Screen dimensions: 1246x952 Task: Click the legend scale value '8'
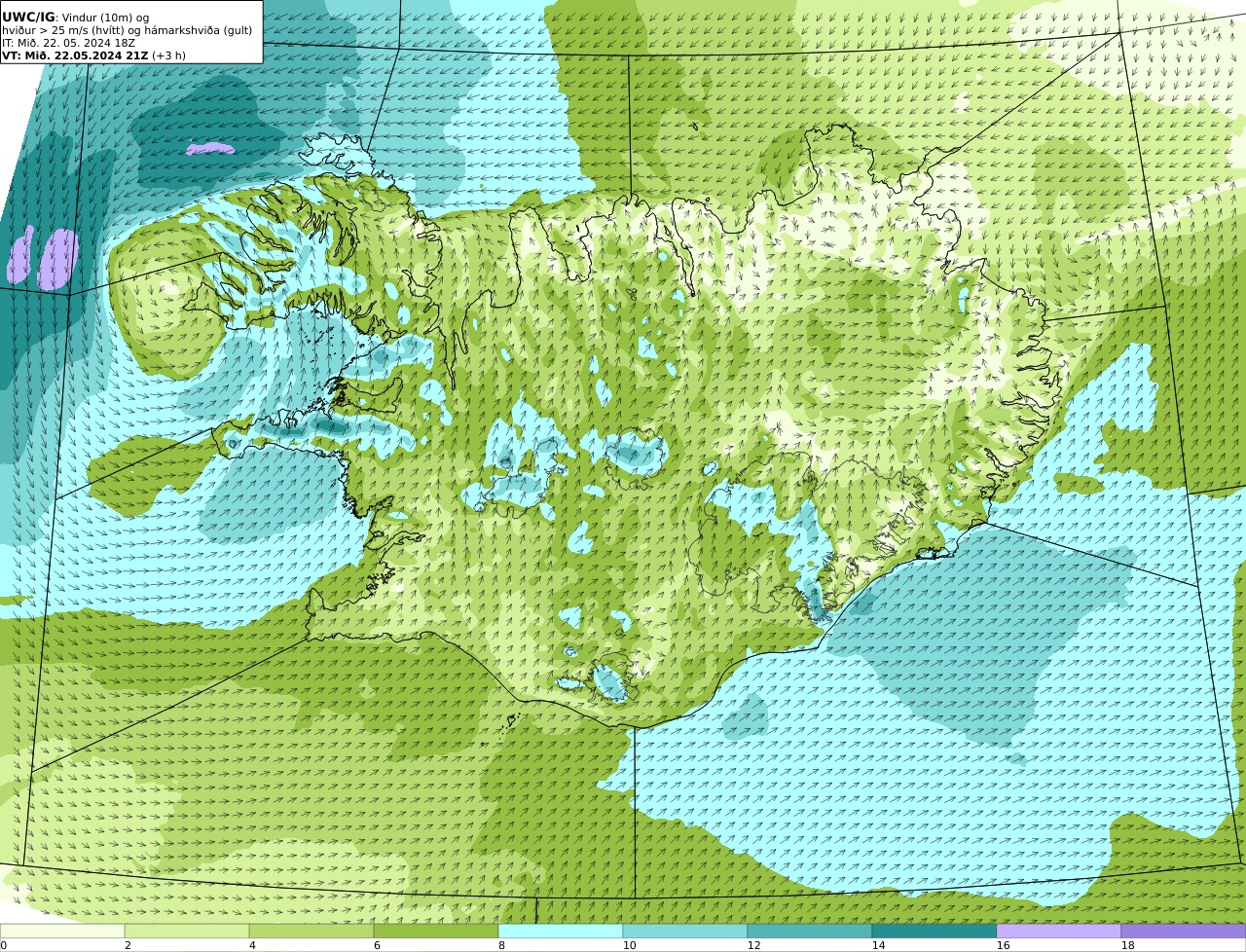501,945
